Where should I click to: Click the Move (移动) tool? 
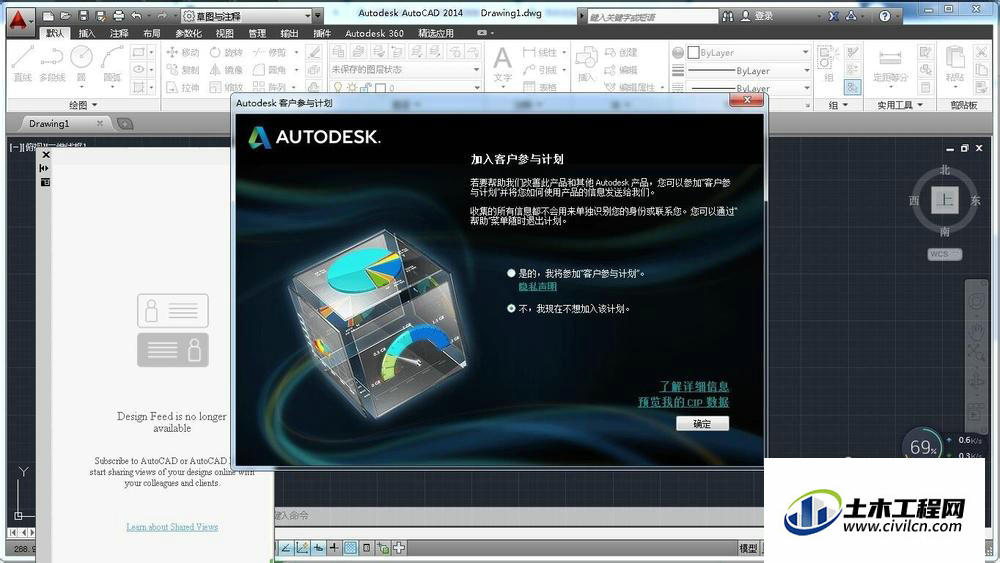[x=182, y=52]
